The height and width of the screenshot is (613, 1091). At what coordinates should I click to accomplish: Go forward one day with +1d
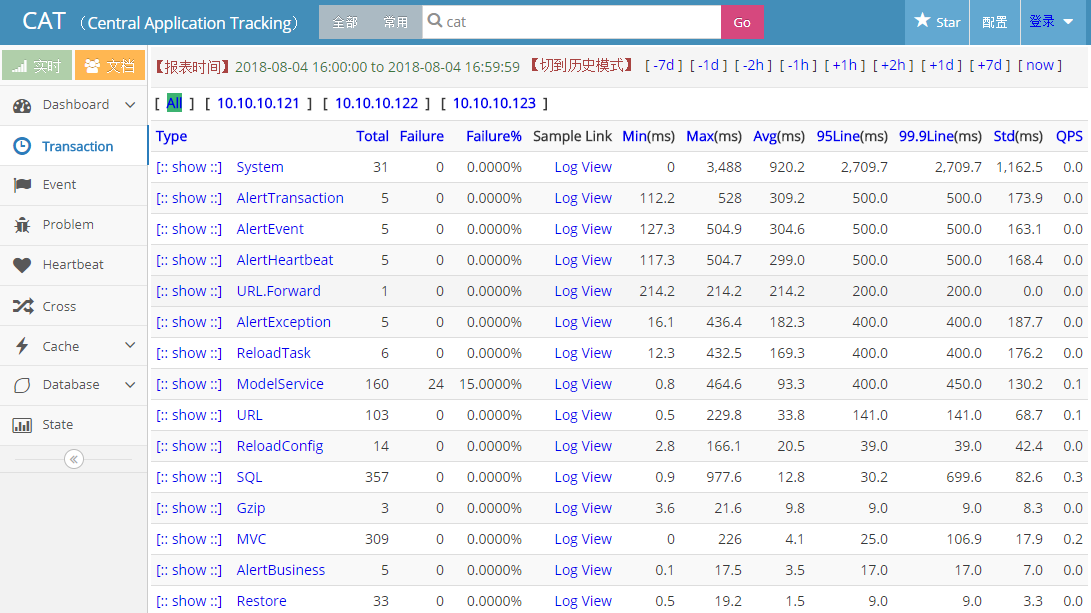click(941, 65)
